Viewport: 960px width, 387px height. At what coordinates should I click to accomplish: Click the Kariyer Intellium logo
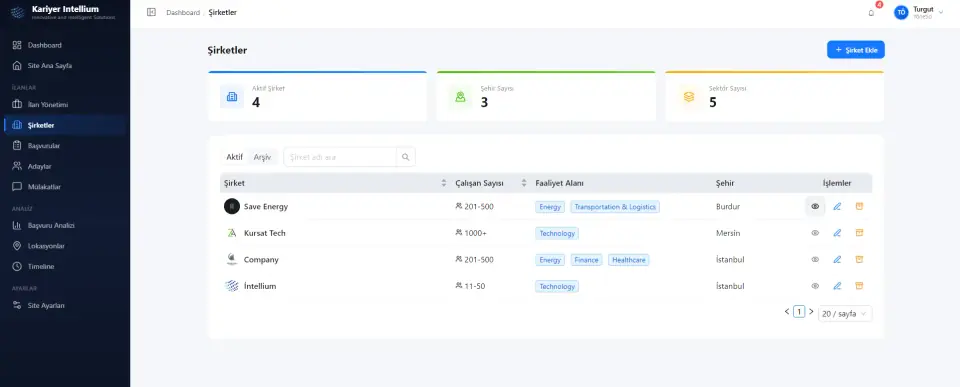(x=18, y=12)
